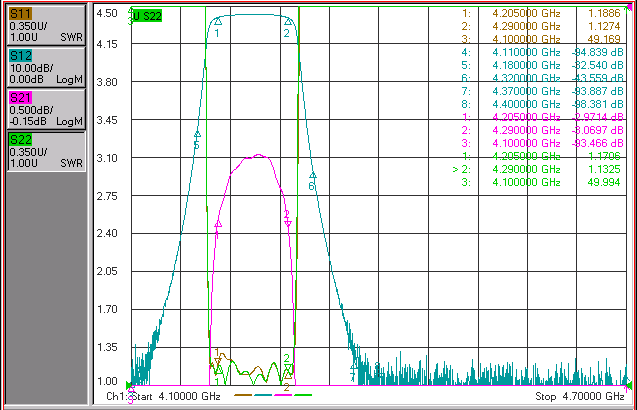Click the magenta S21 trace legend line
This screenshot has width=637, height=410.
[x=283, y=395]
